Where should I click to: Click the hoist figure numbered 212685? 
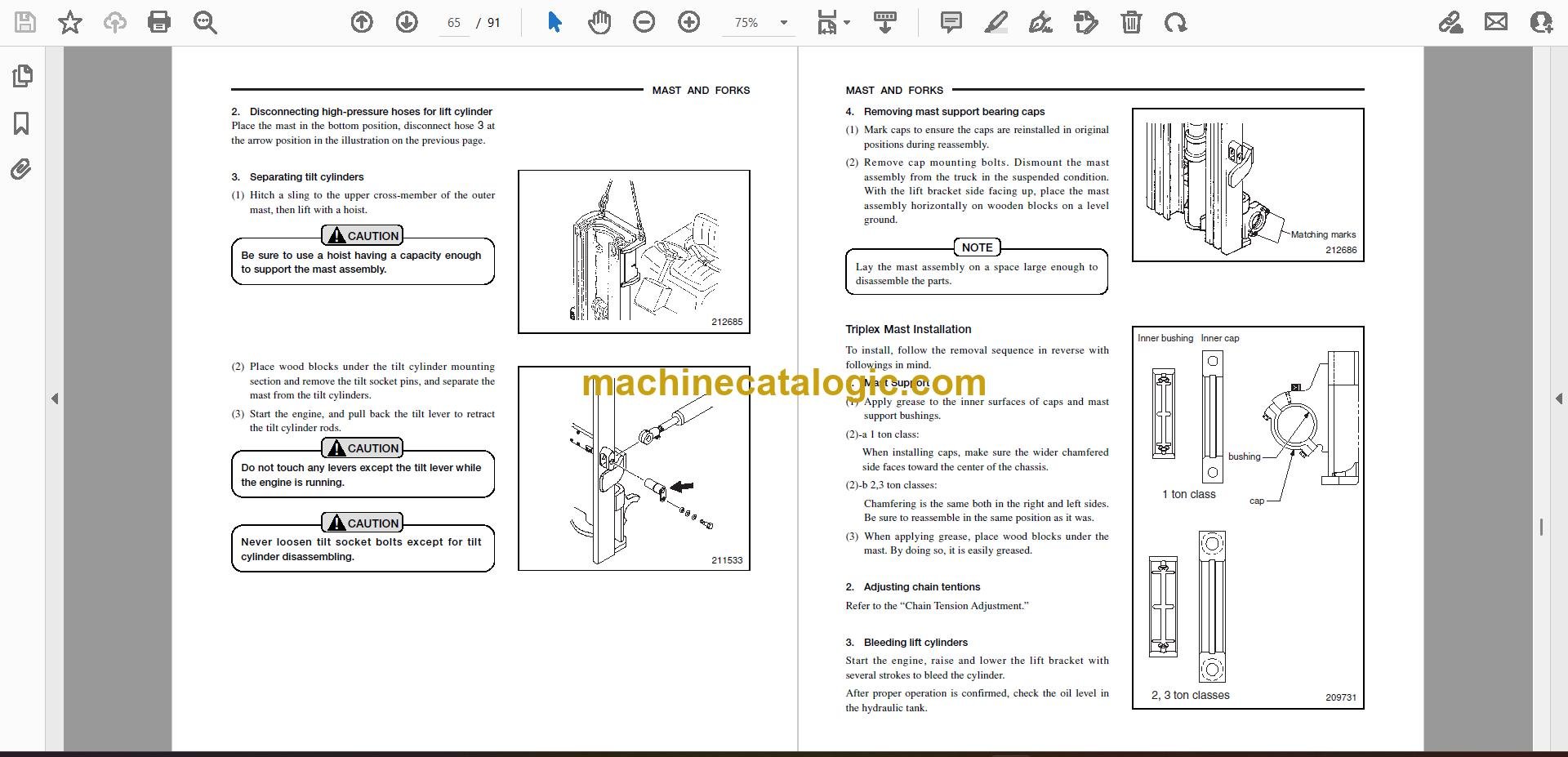click(634, 252)
